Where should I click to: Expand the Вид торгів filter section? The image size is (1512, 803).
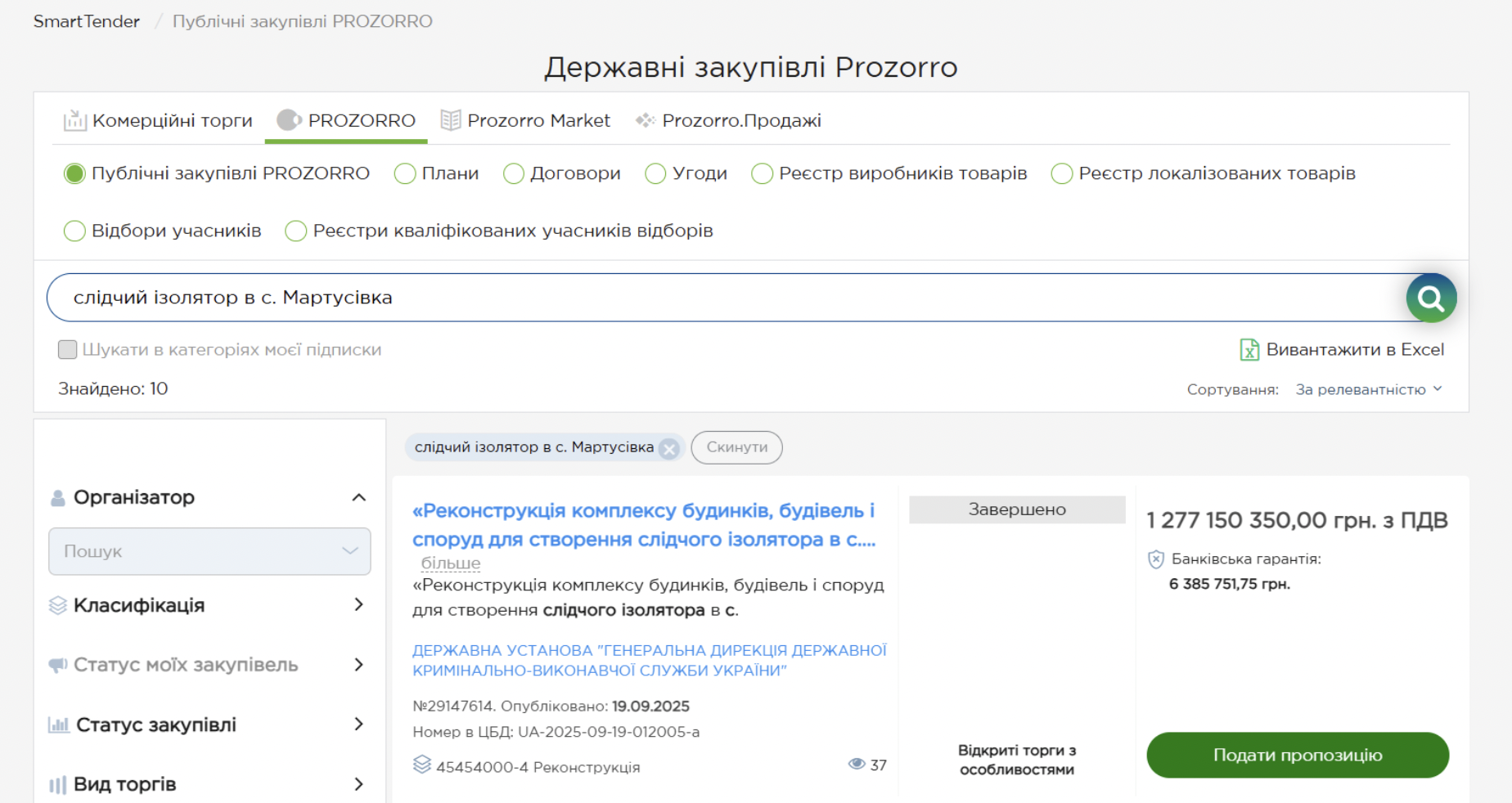(x=358, y=784)
